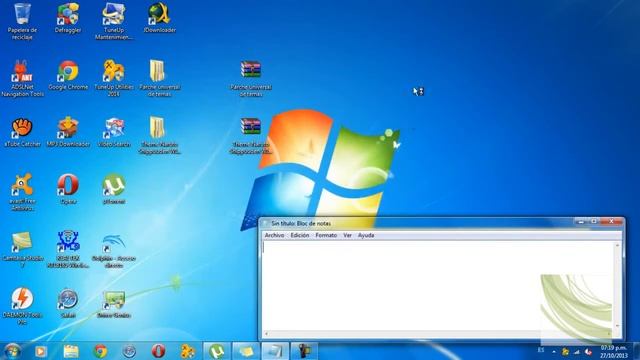Click the Notepad vertical scrollbar down arrow
The width and height of the screenshot is (640, 360).
pyautogui.click(x=617, y=326)
